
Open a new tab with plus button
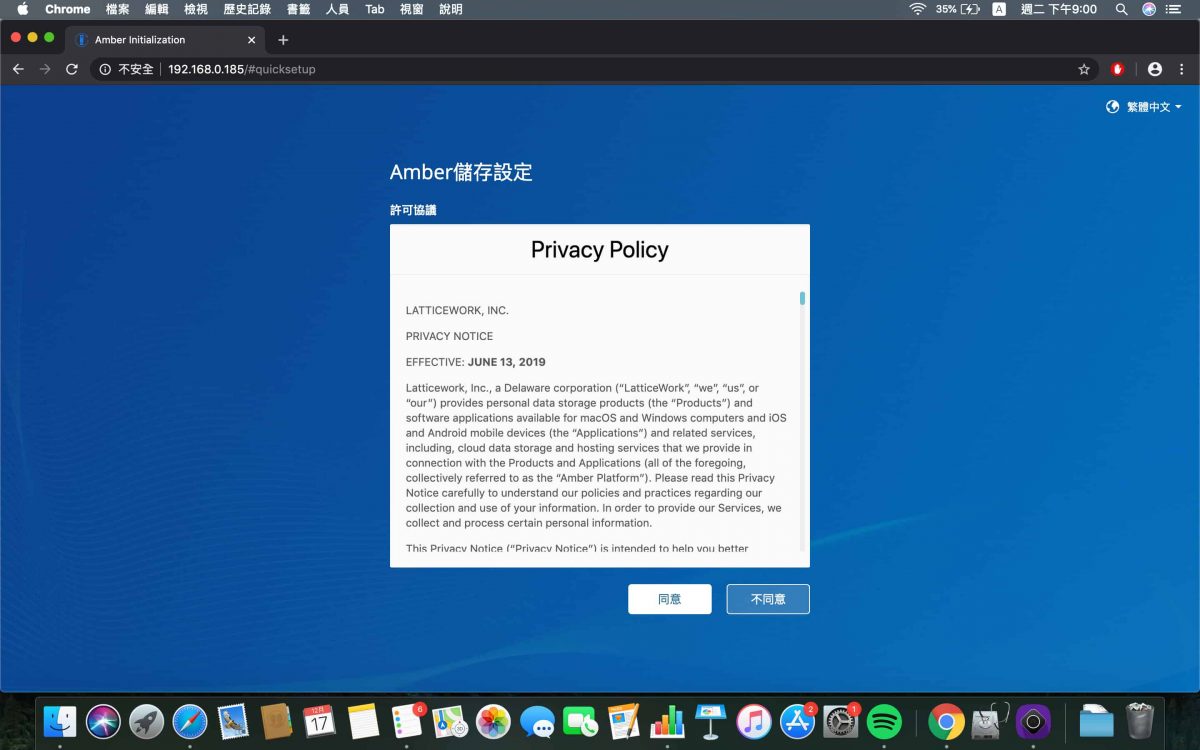(x=283, y=40)
